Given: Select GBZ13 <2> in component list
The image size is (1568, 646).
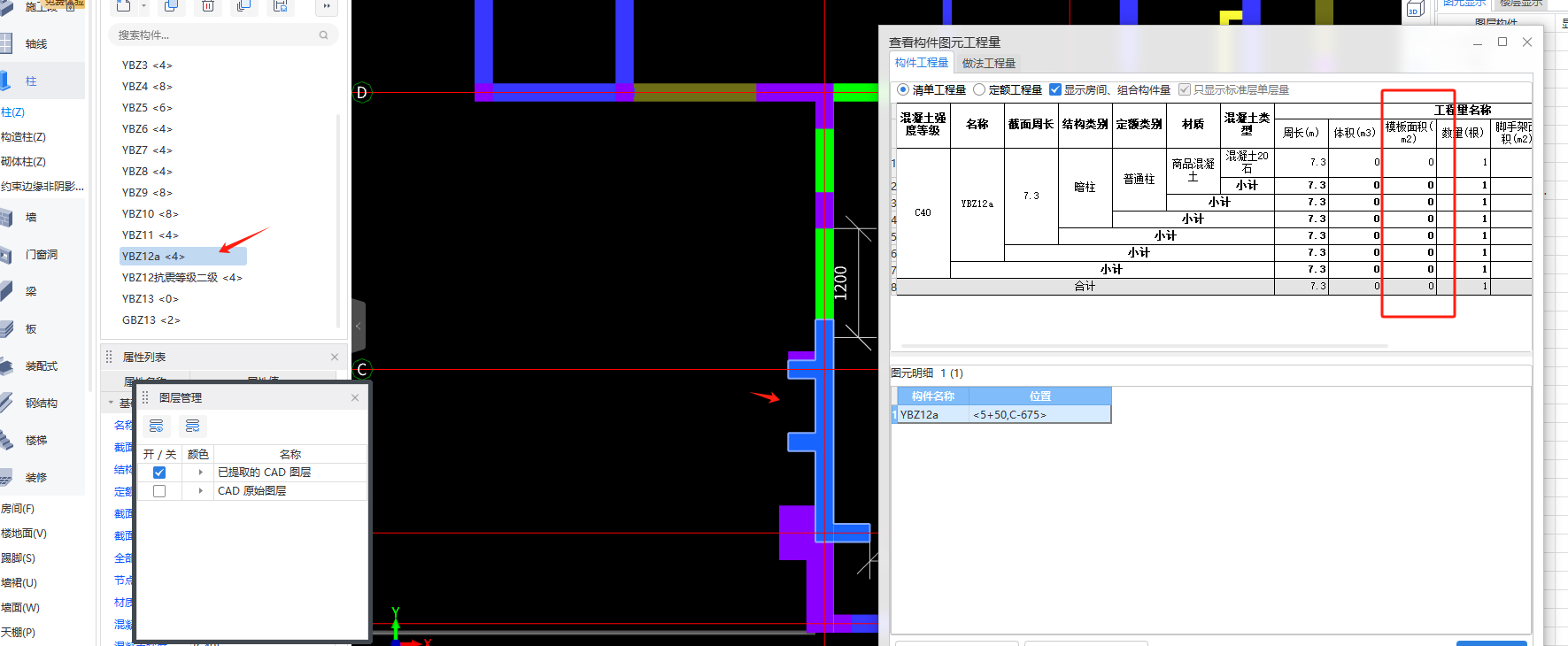Looking at the screenshot, I should pyautogui.click(x=151, y=320).
